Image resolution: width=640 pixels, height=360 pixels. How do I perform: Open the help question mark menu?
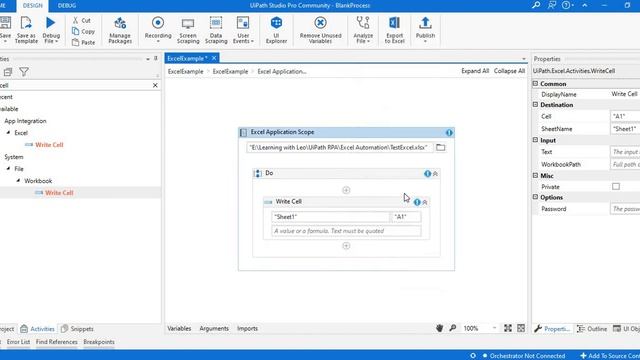coord(567,5)
